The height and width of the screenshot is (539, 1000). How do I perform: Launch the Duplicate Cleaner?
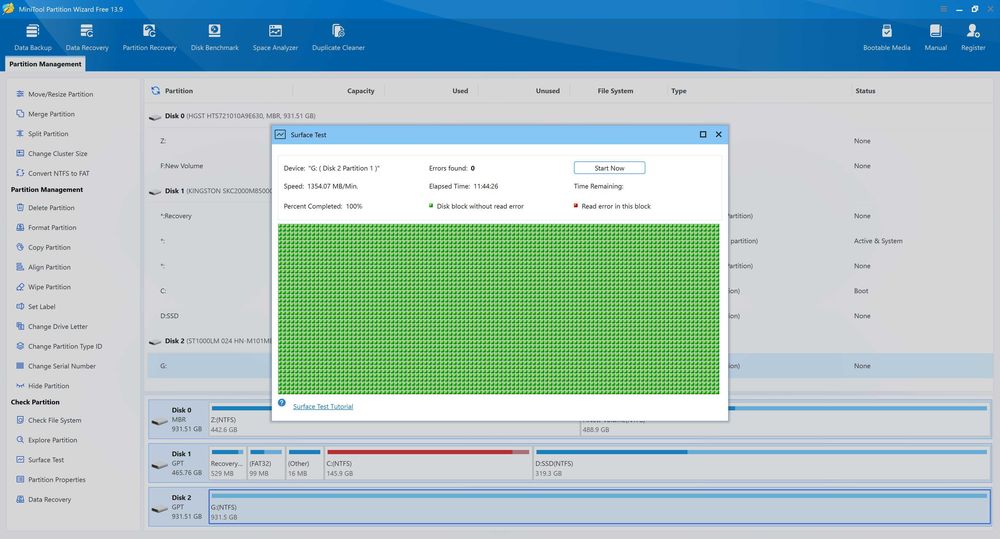tap(338, 38)
